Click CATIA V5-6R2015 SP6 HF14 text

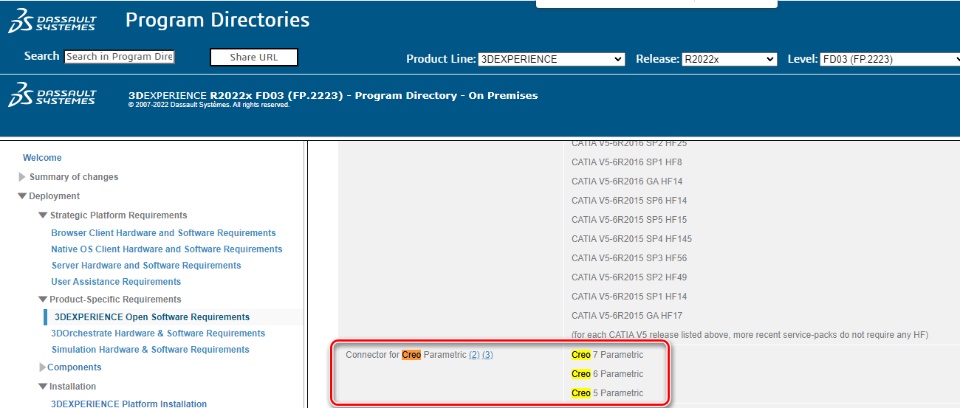[629, 200]
